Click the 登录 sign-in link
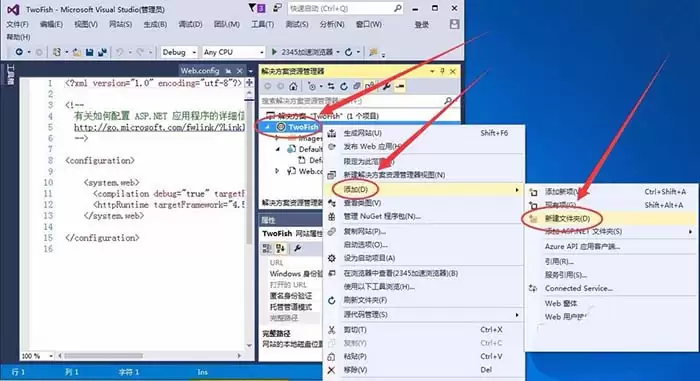 pos(422,25)
